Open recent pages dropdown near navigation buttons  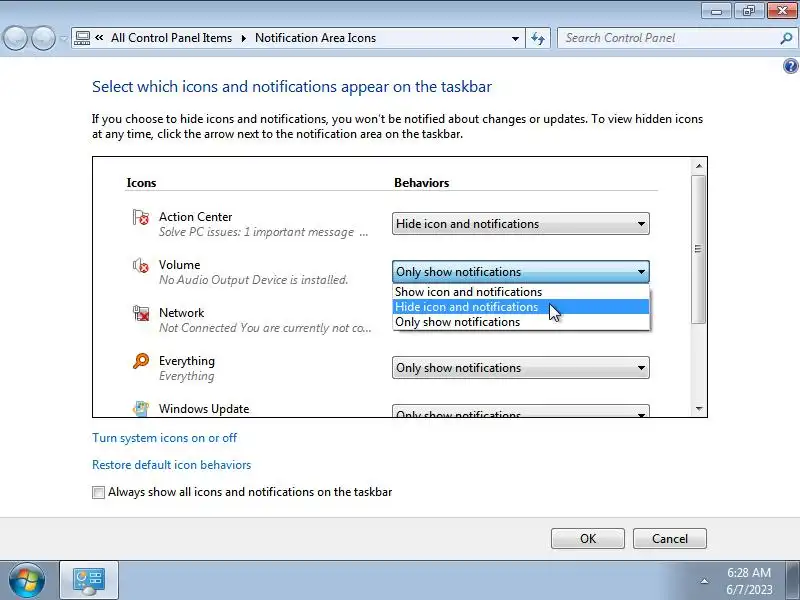pos(63,39)
